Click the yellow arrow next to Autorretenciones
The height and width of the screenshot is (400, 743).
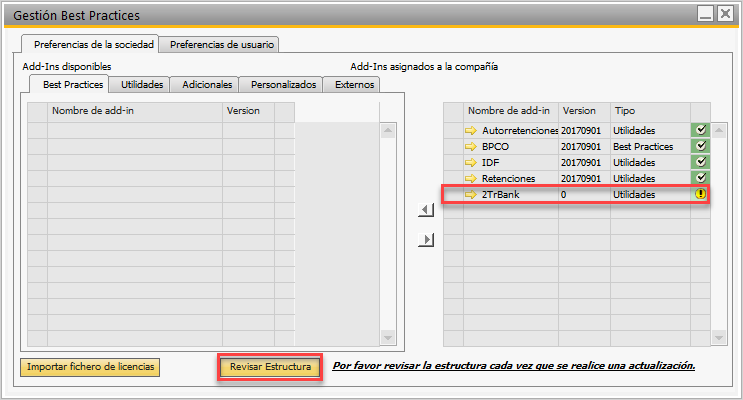[x=472, y=130]
